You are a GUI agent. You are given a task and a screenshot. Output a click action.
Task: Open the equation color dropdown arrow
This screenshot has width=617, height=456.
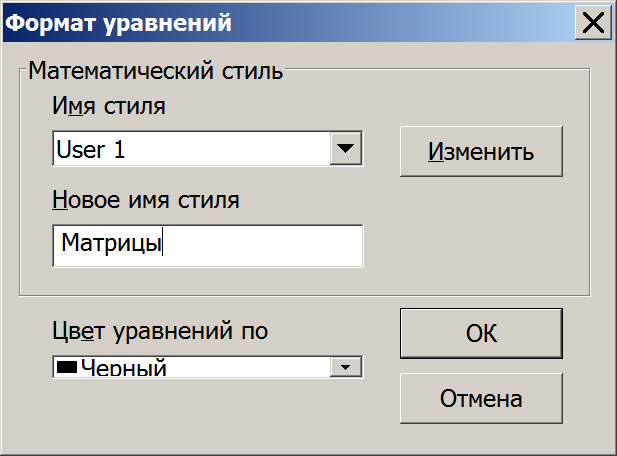[x=346, y=367]
